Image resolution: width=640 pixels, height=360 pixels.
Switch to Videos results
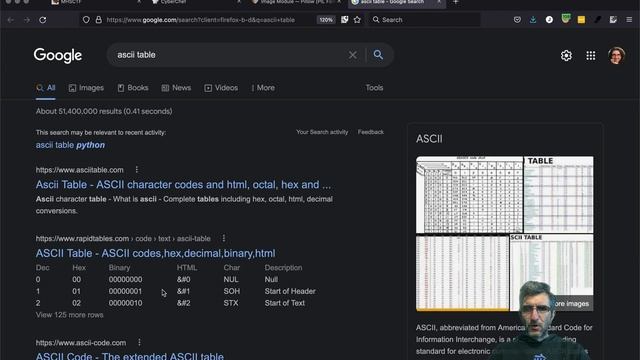(221, 88)
